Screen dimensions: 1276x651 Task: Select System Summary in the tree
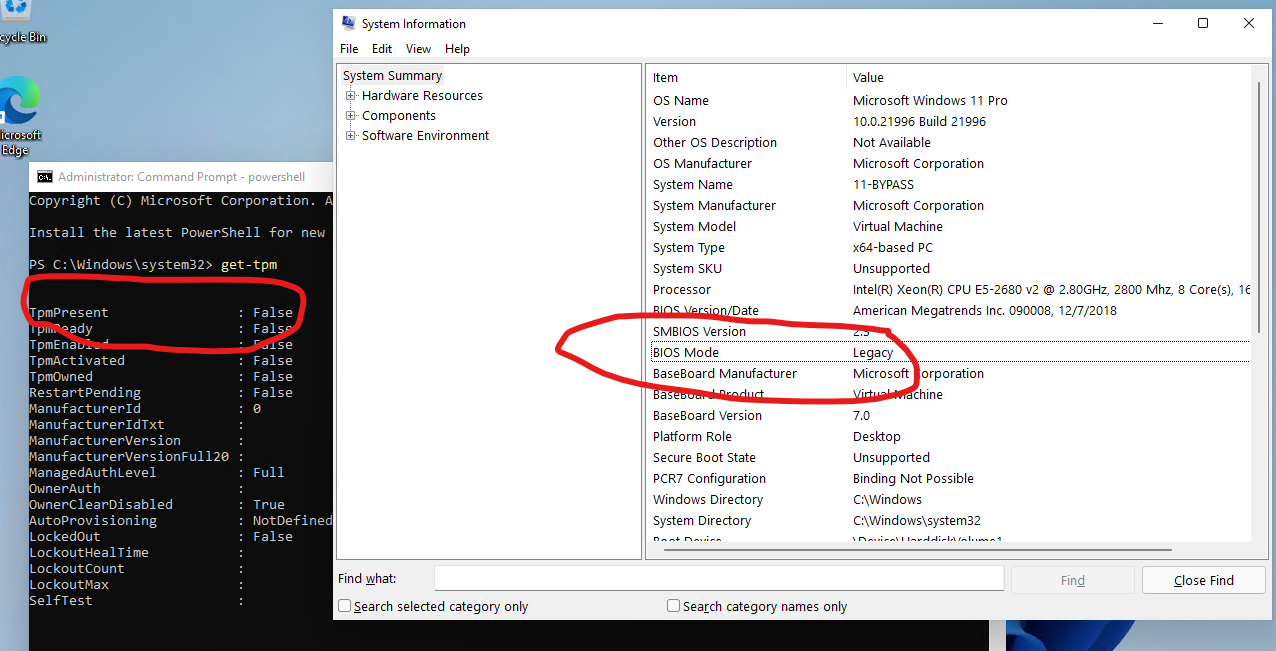pos(392,76)
